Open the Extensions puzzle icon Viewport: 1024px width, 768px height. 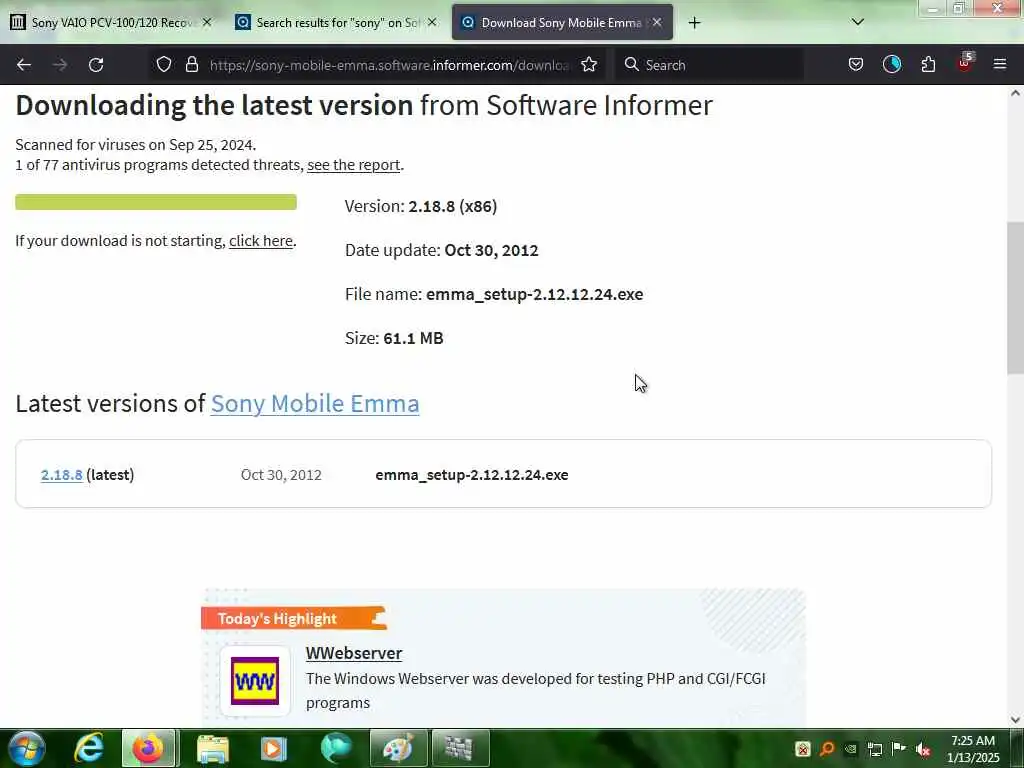(x=928, y=64)
